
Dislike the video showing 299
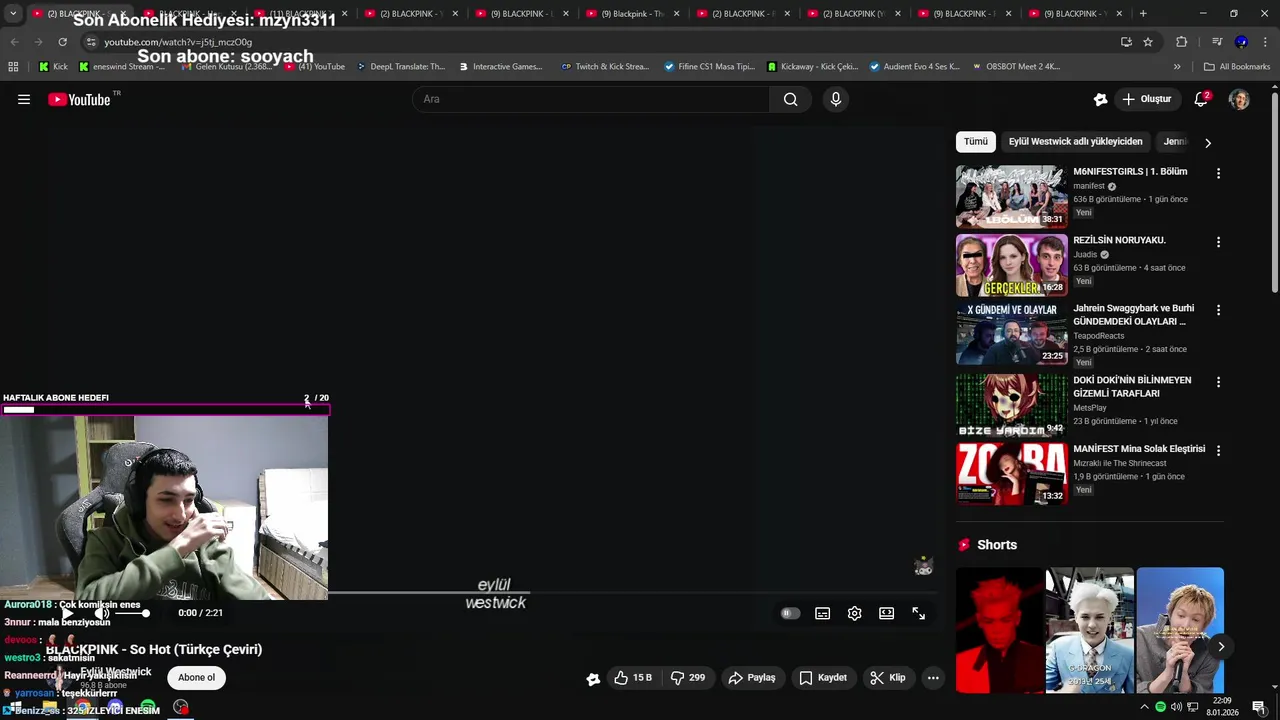[x=688, y=678]
